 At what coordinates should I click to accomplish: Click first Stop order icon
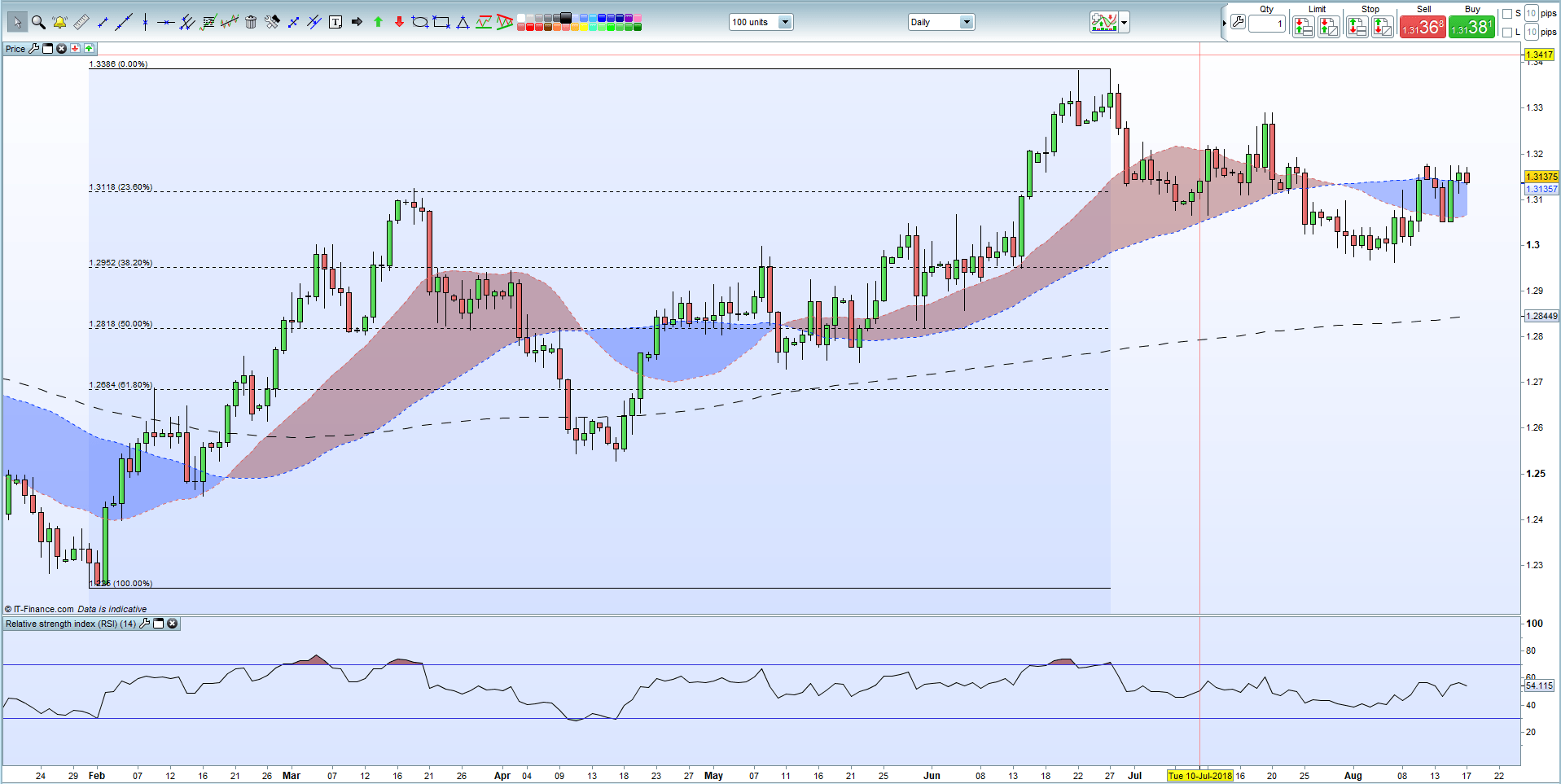pos(1357,27)
